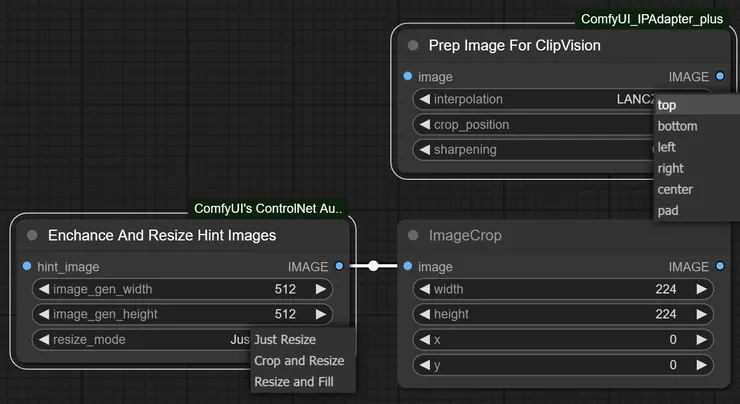This screenshot has width=740, height=404.
Task: Increase ImageCrop width with right arrow
Action: [701, 289]
